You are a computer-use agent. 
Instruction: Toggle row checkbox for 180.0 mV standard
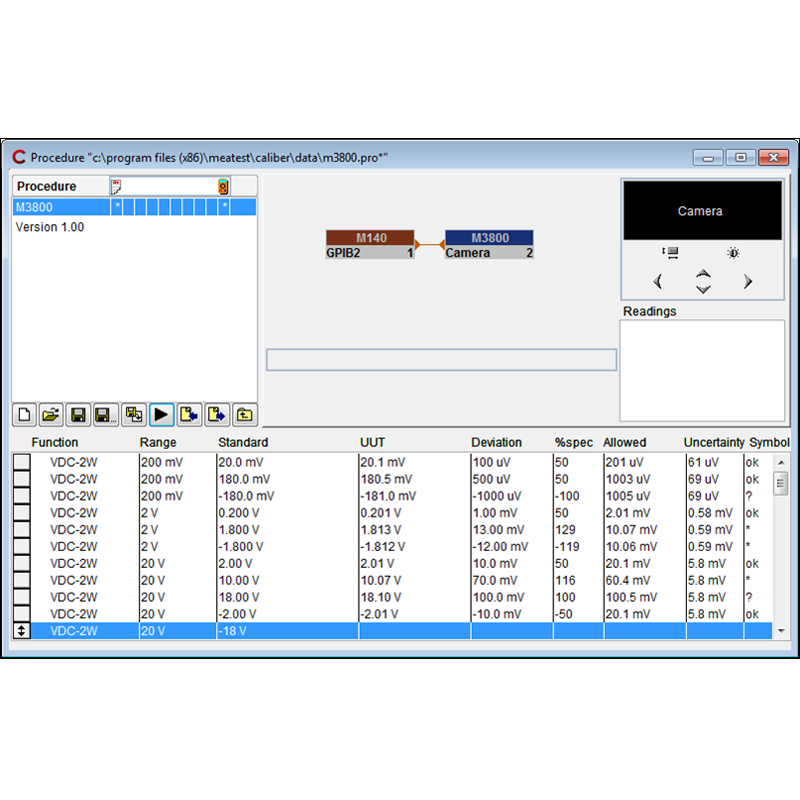point(21,479)
